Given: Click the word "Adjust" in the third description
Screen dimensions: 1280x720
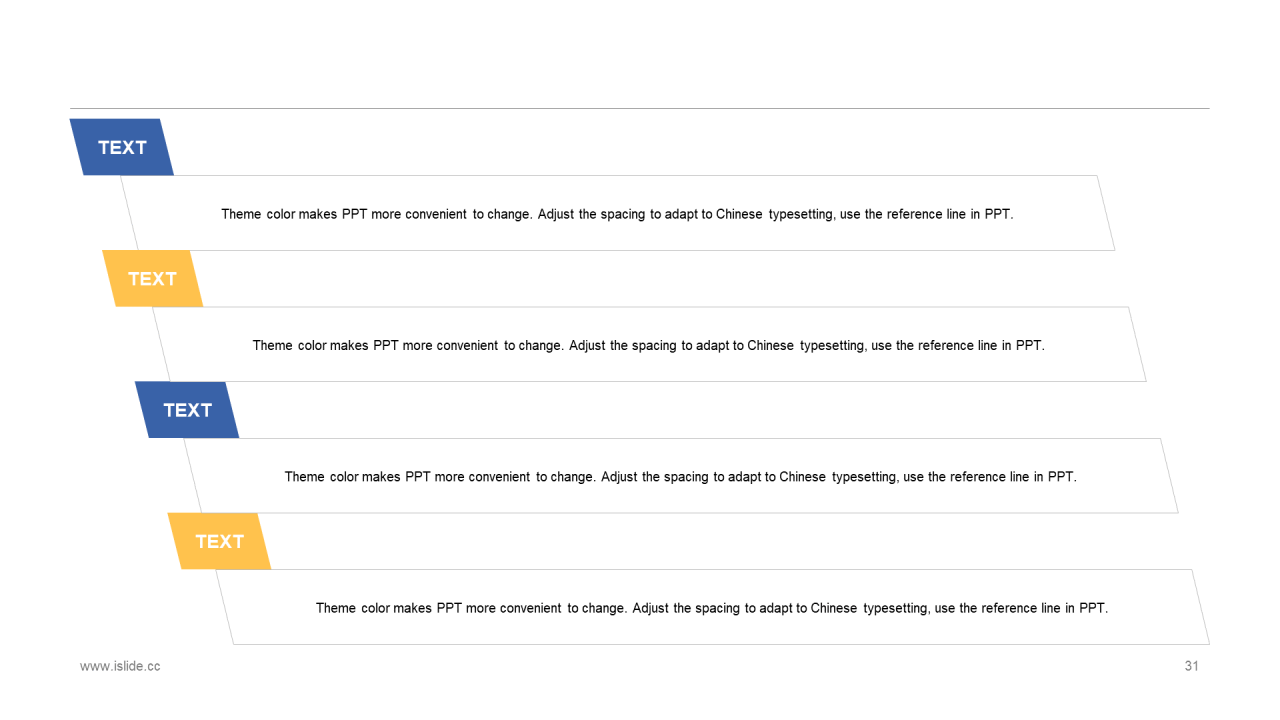Looking at the screenshot, I should click(x=620, y=477).
